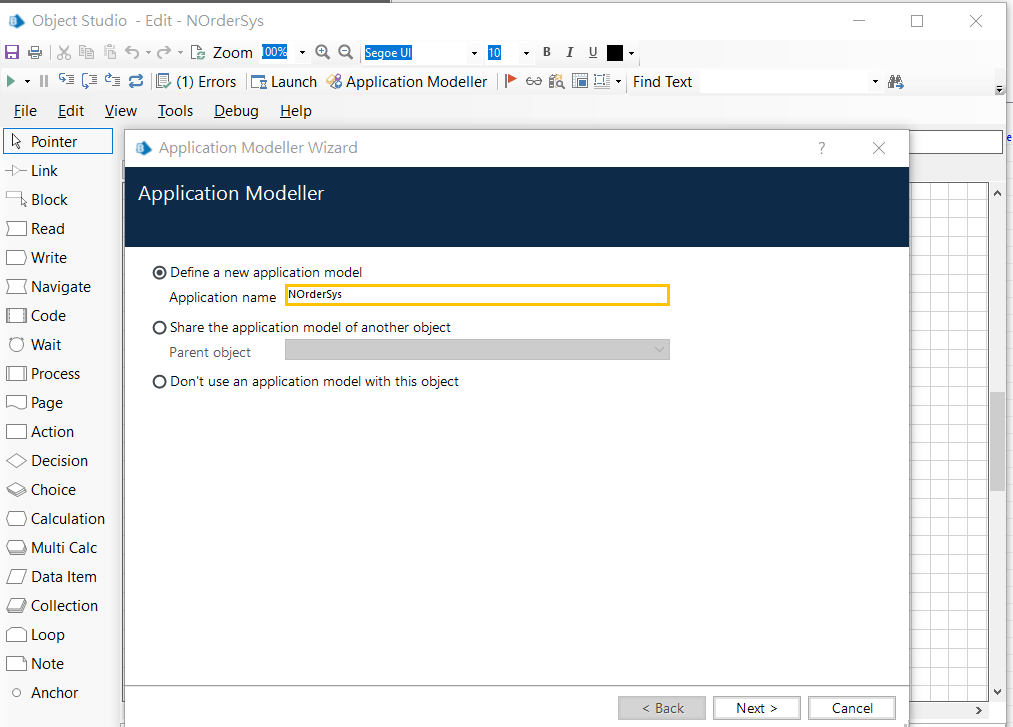The height and width of the screenshot is (727, 1013).
Task: Toggle Bold formatting
Action: click(547, 52)
